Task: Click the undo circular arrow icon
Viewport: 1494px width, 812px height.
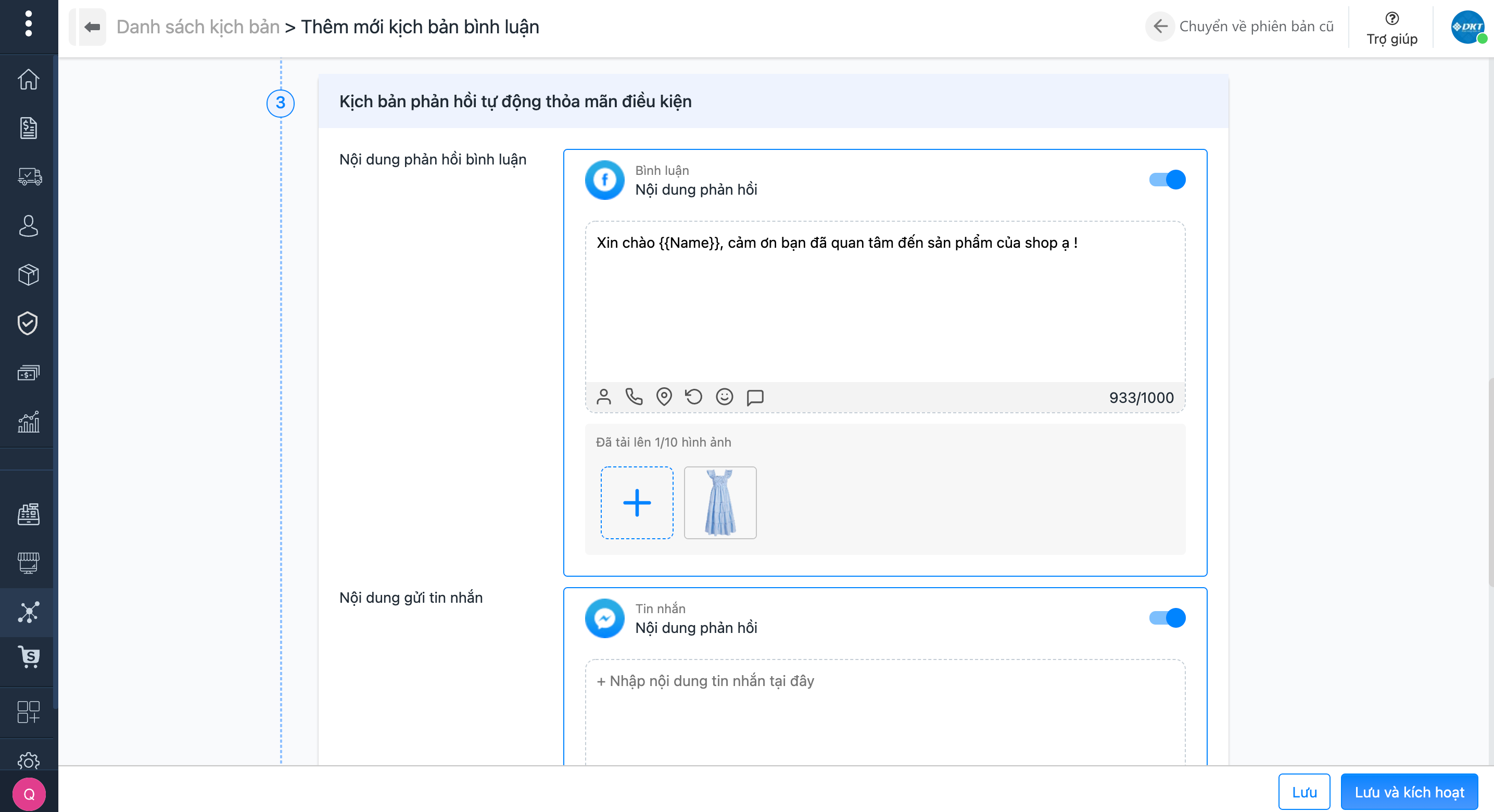Action: pos(693,397)
